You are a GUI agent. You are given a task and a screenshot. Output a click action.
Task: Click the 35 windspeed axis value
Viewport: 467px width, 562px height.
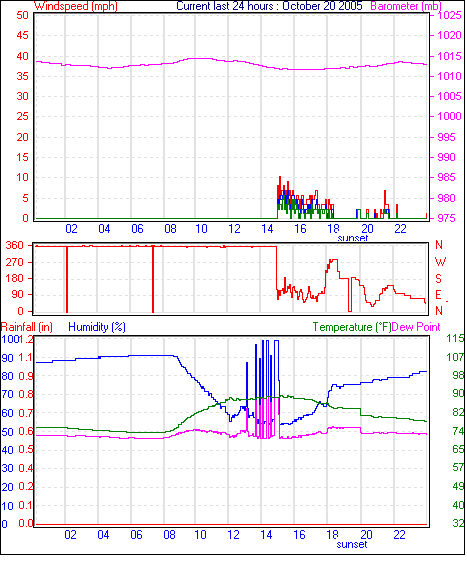(22, 76)
